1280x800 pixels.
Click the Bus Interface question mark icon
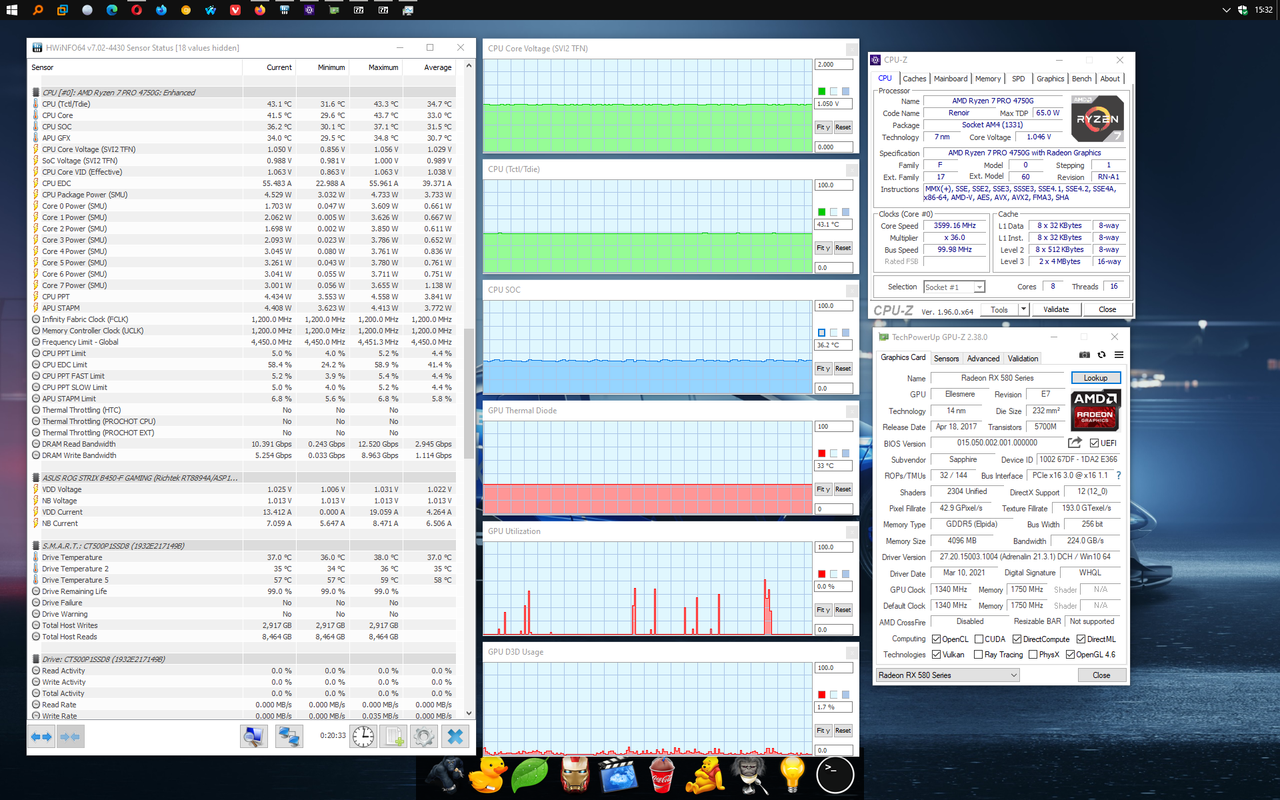click(1118, 475)
